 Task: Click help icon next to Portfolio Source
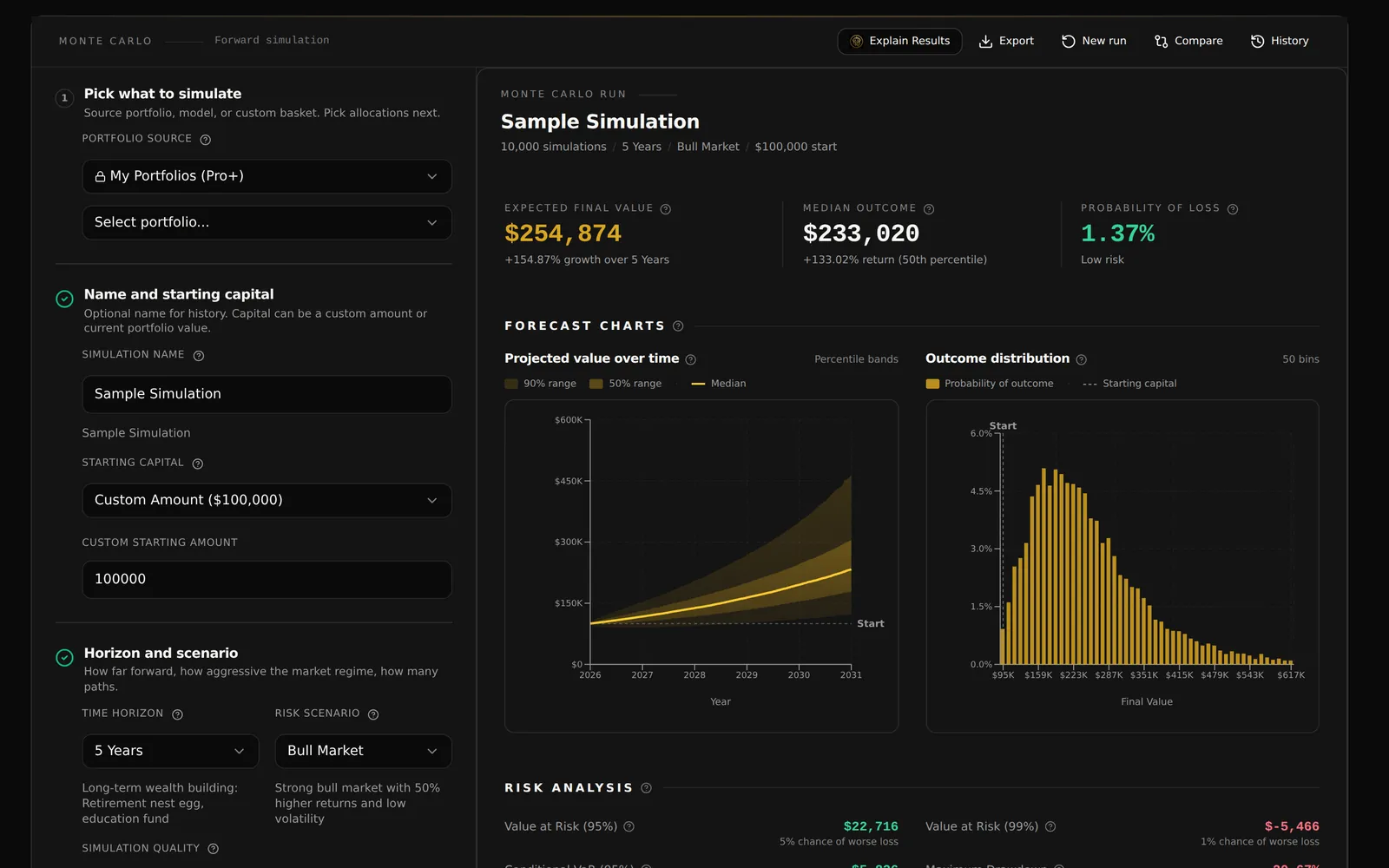coord(206,140)
